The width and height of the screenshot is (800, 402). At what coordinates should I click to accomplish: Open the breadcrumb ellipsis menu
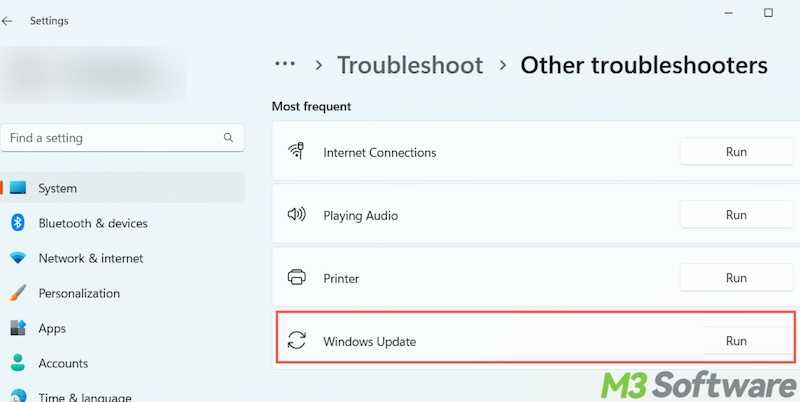pyautogui.click(x=285, y=64)
